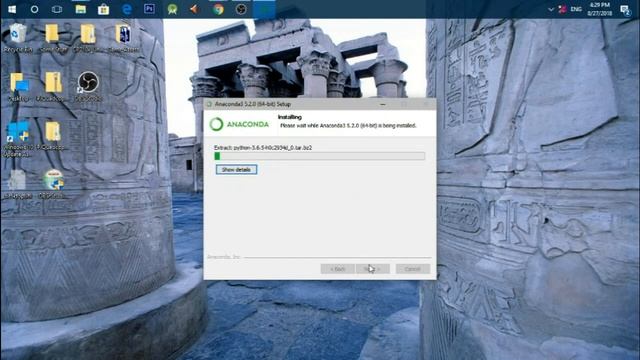
Task: Open the Action Center notifications
Action: 625,9
